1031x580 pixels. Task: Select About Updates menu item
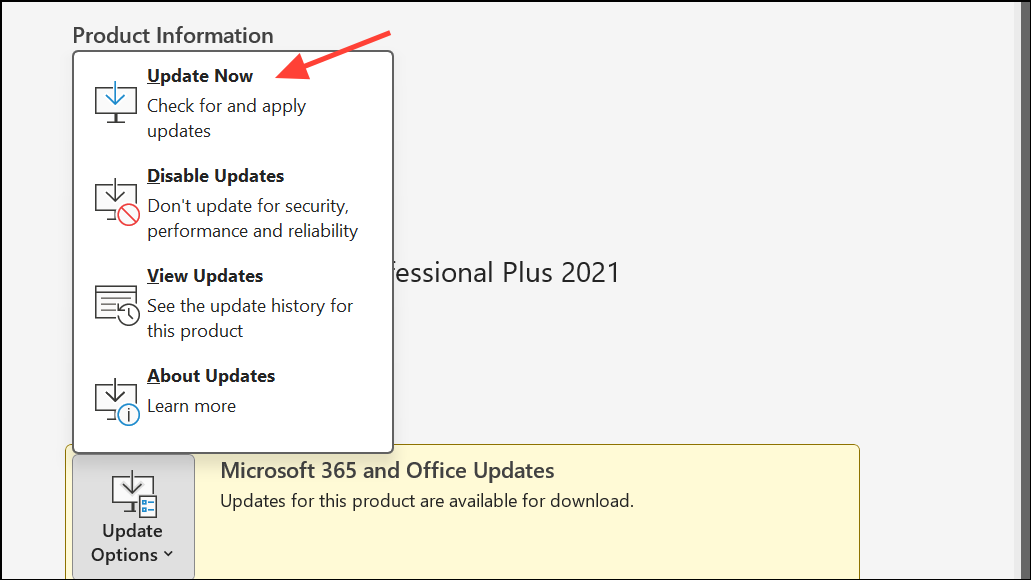coord(233,395)
